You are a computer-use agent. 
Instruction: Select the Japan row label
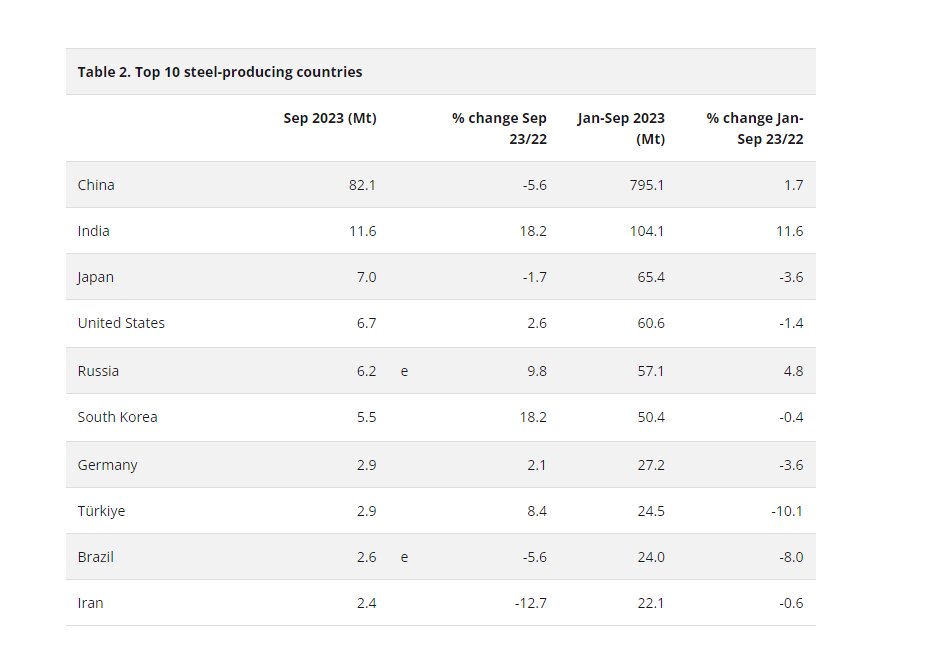[x=96, y=277]
